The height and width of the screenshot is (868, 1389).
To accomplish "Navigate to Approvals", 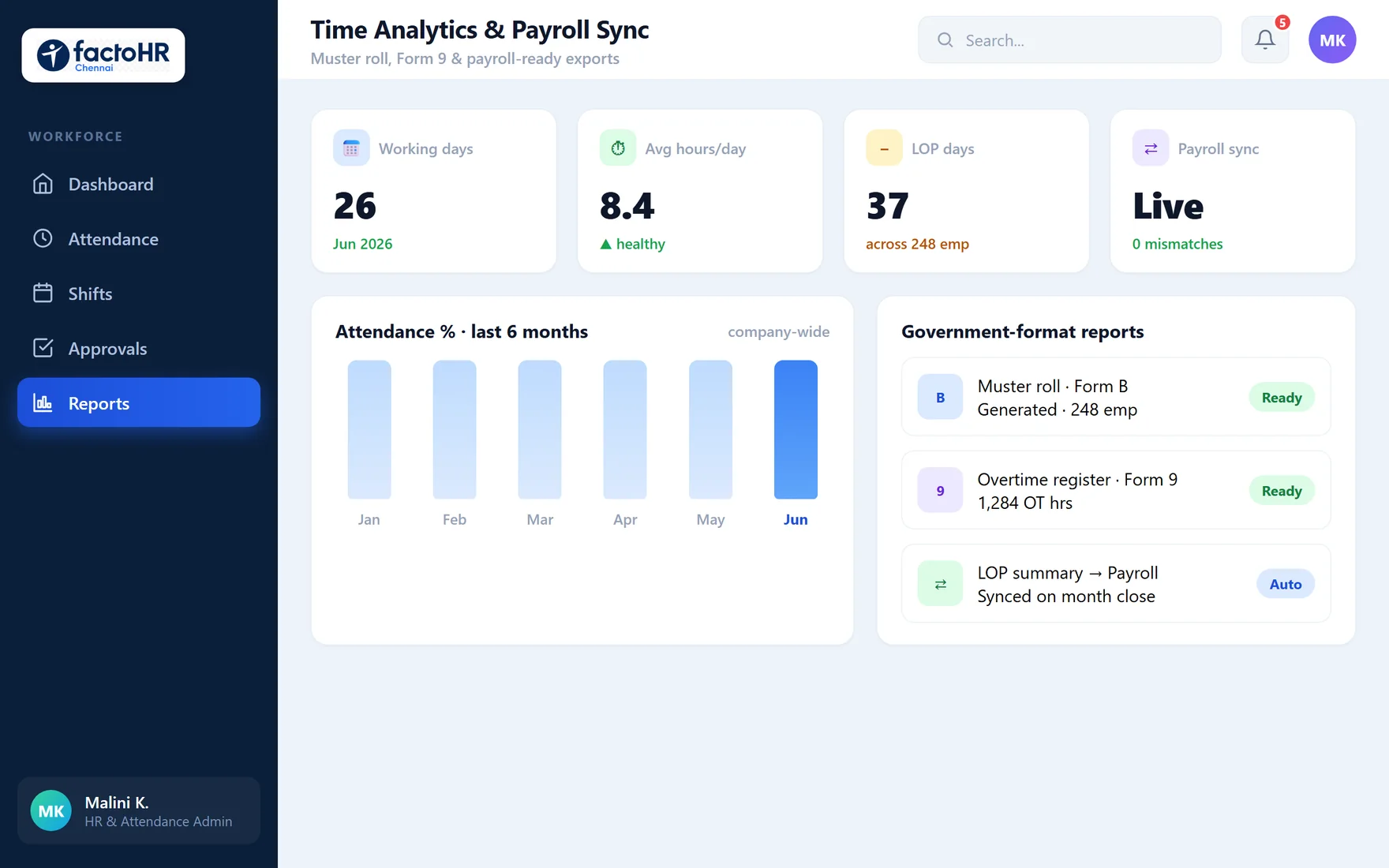I will pyautogui.click(x=139, y=348).
